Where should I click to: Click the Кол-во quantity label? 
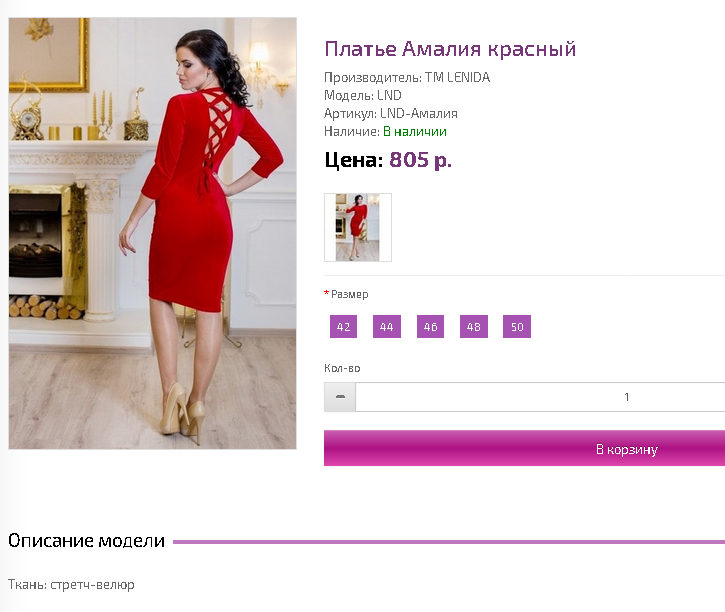[x=342, y=368]
